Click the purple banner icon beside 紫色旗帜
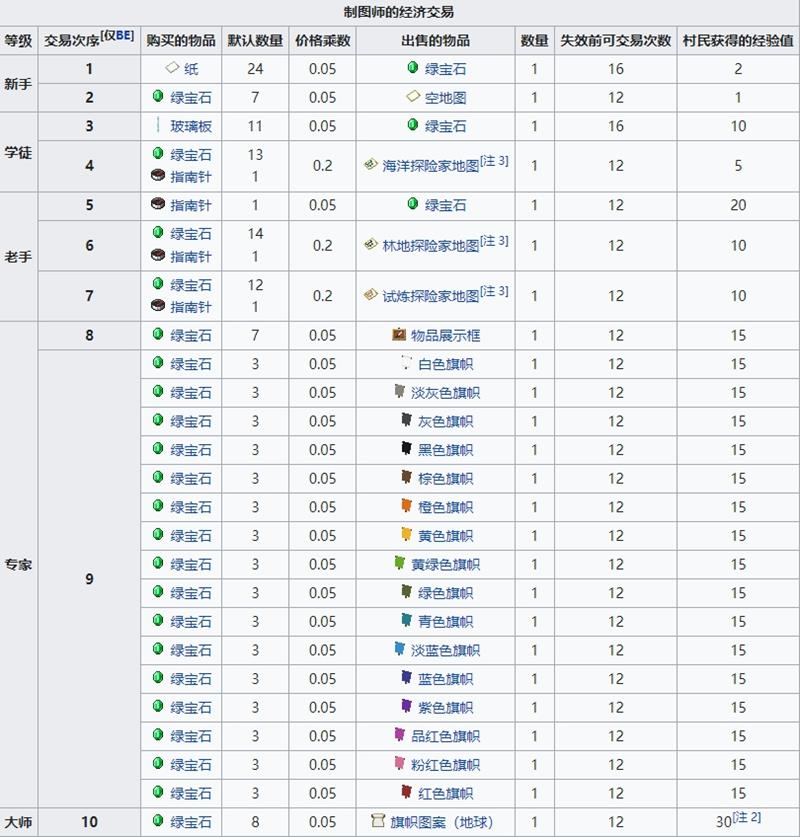Image resolution: width=800 pixels, height=837 pixels. point(406,706)
